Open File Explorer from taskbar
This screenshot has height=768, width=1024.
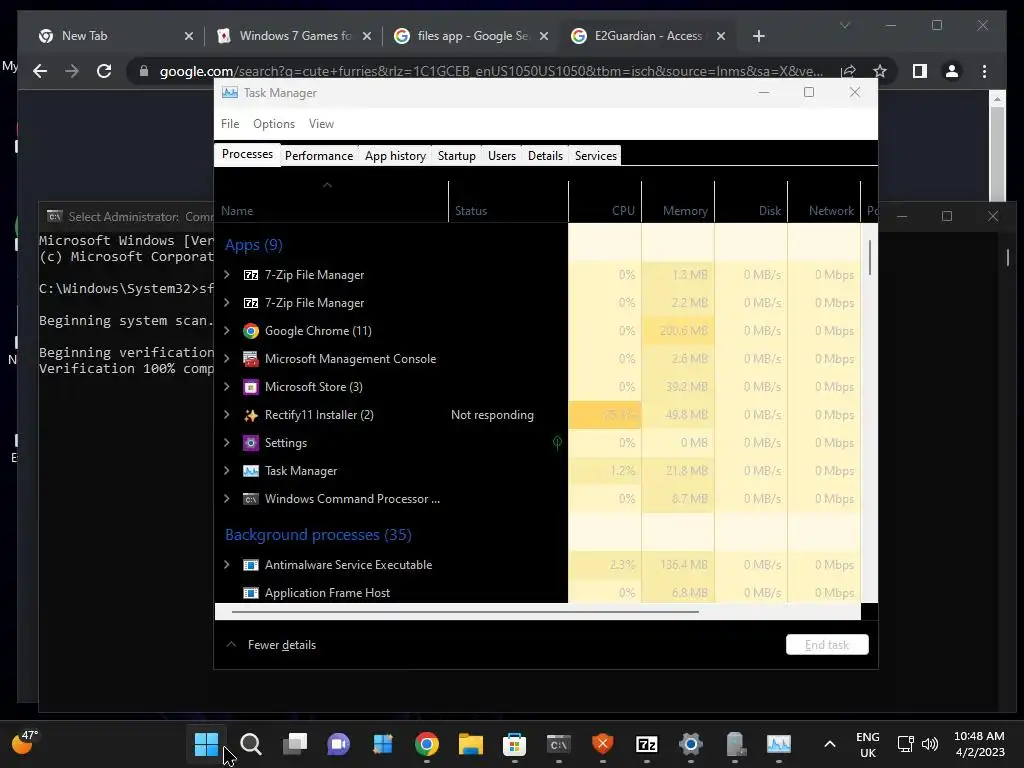[470, 744]
